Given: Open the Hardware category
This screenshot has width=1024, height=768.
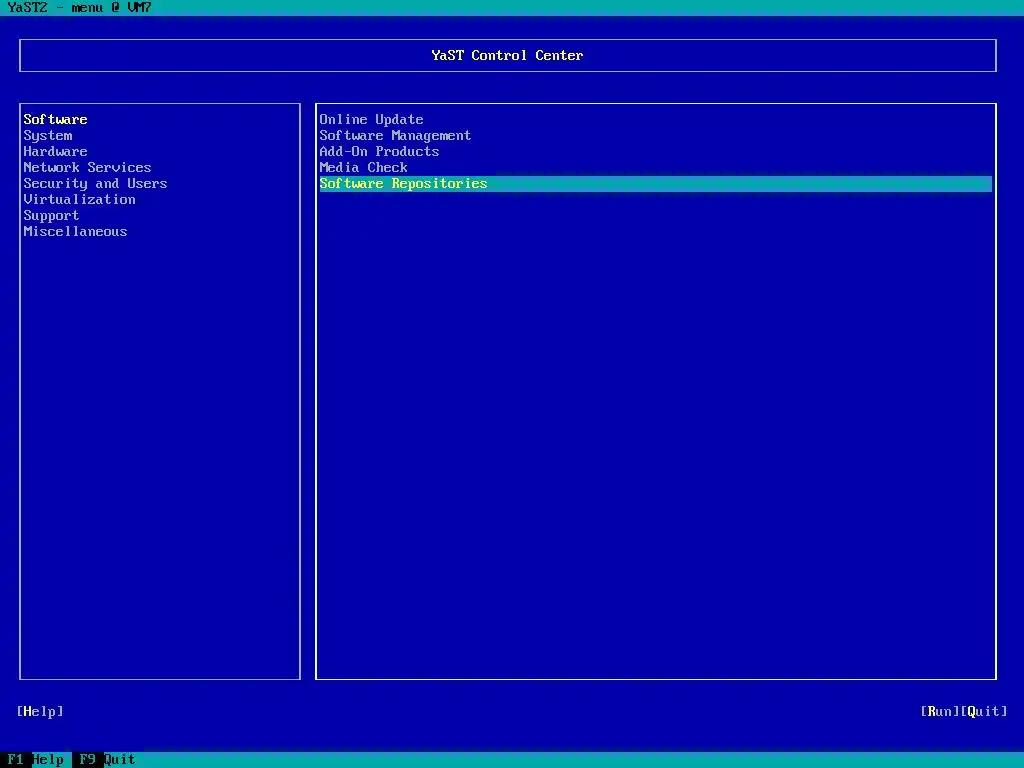Looking at the screenshot, I should coord(56,152).
